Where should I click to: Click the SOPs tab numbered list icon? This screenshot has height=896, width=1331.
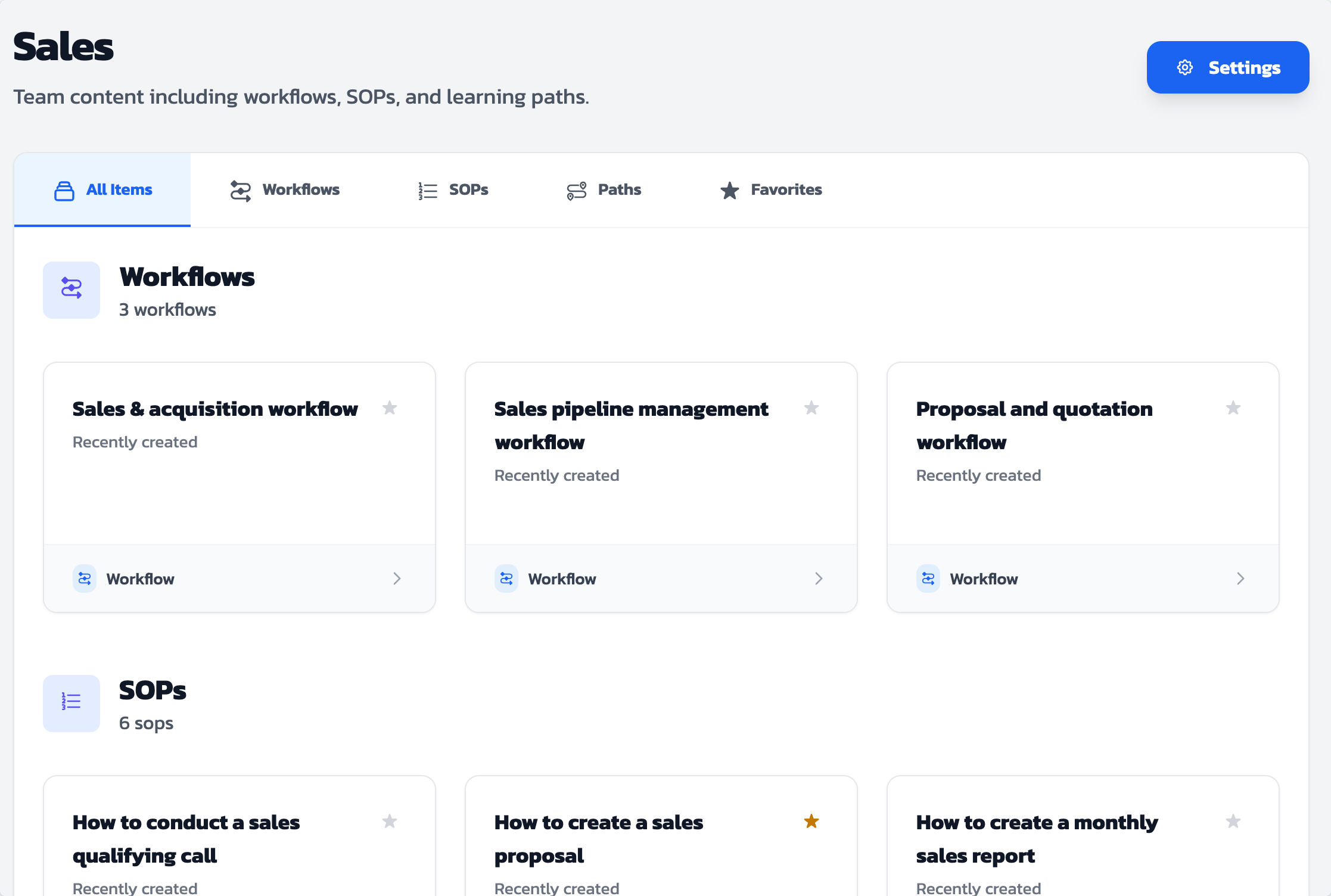[428, 191]
